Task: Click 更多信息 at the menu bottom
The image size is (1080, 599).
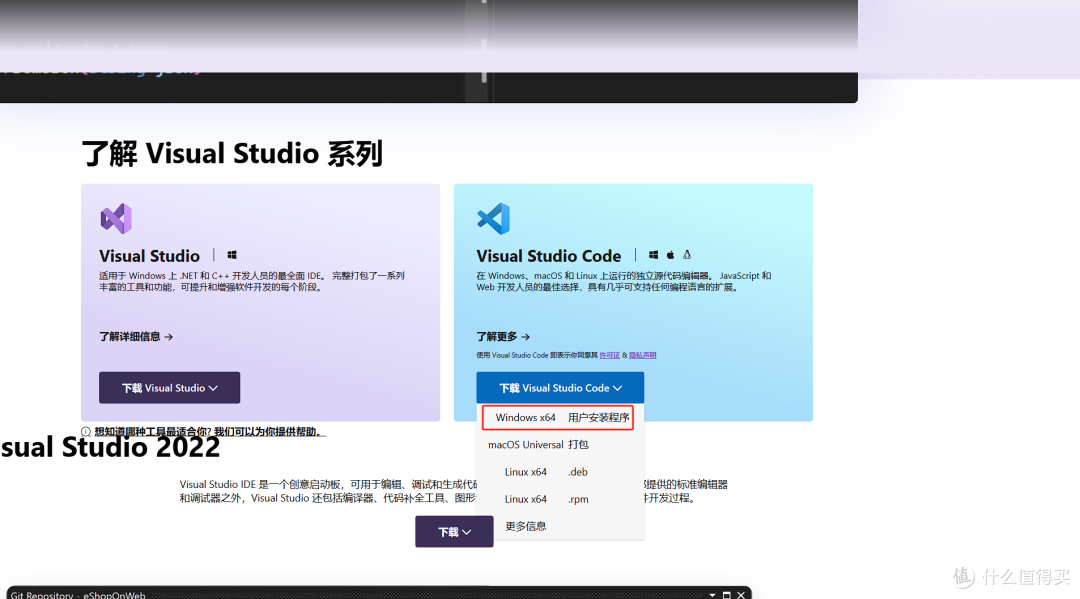Action: click(525, 525)
